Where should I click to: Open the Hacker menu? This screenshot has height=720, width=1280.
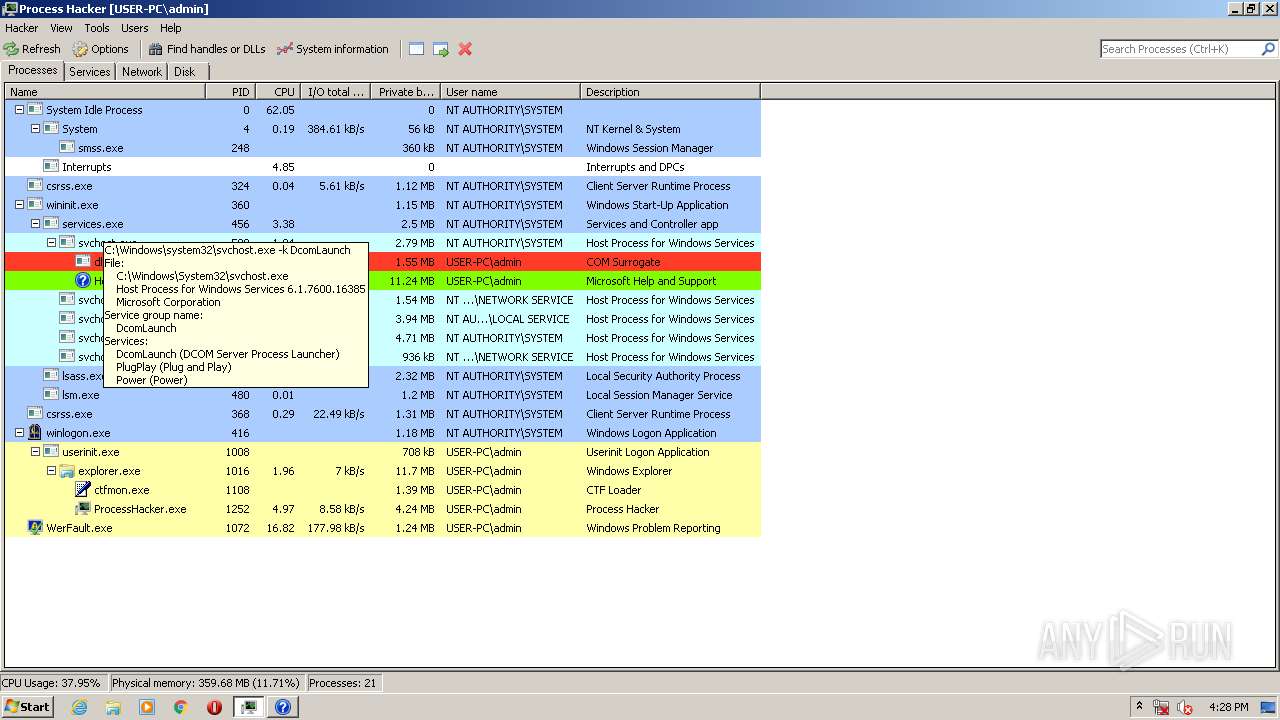pos(22,28)
